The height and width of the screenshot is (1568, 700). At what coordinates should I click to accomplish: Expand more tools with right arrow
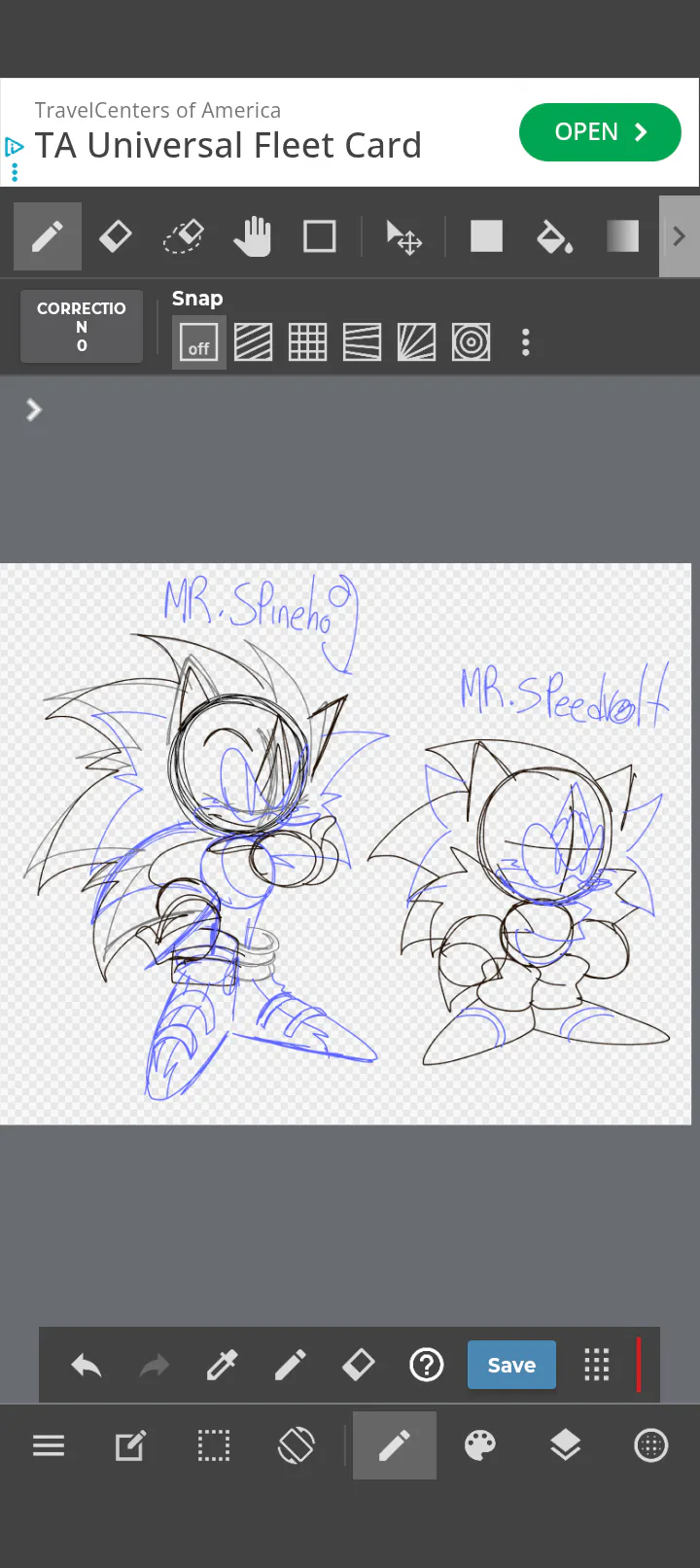(x=680, y=236)
